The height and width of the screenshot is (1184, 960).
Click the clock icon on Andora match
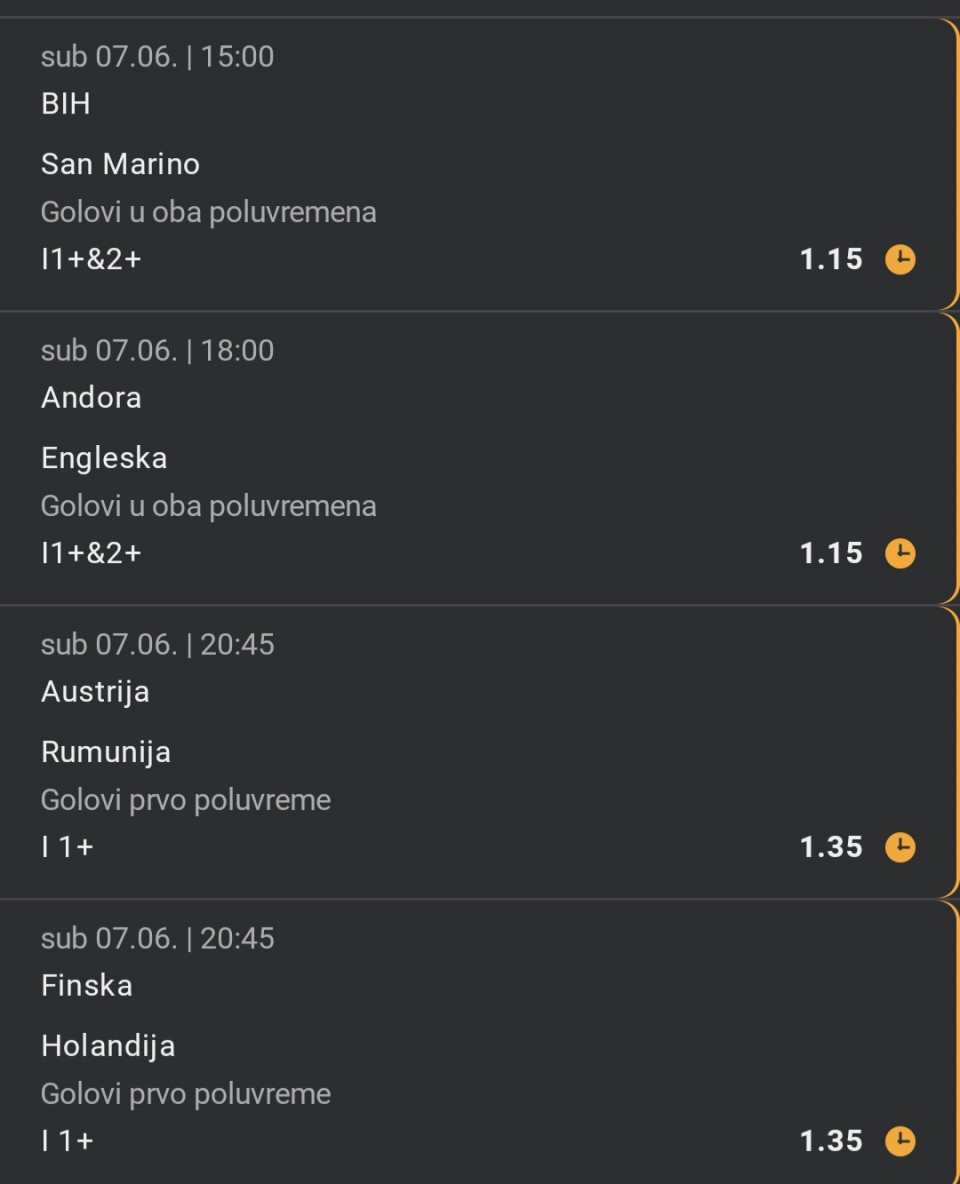pyautogui.click(x=900, y=554)
